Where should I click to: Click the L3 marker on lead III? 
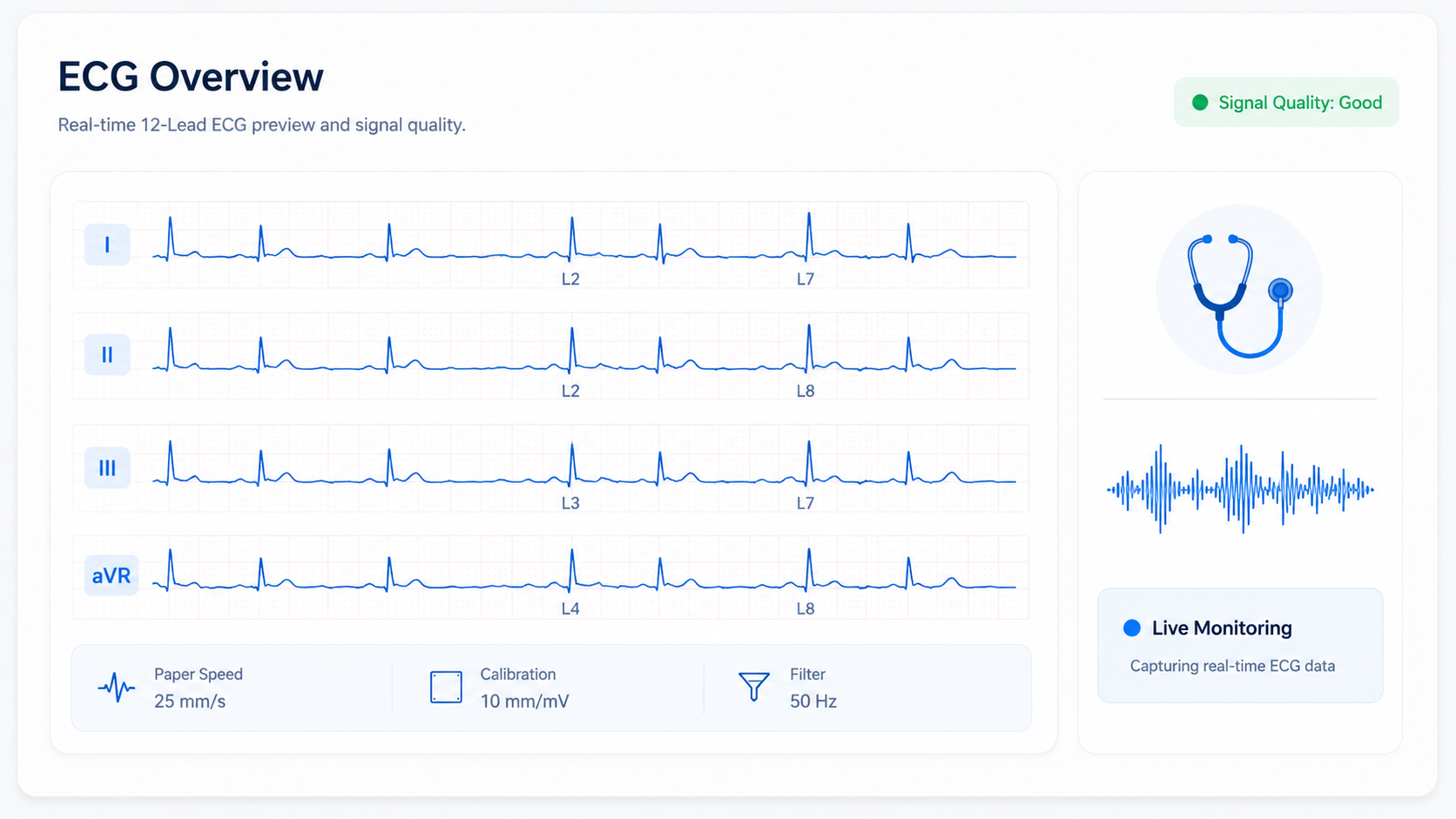570,503
